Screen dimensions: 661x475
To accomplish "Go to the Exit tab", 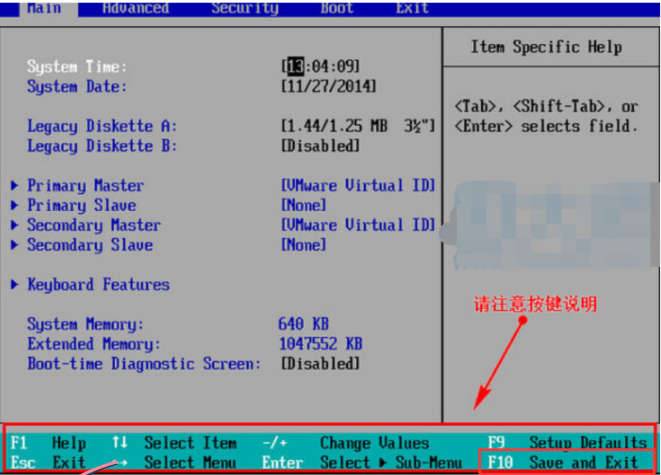I will tap(412, 8).
